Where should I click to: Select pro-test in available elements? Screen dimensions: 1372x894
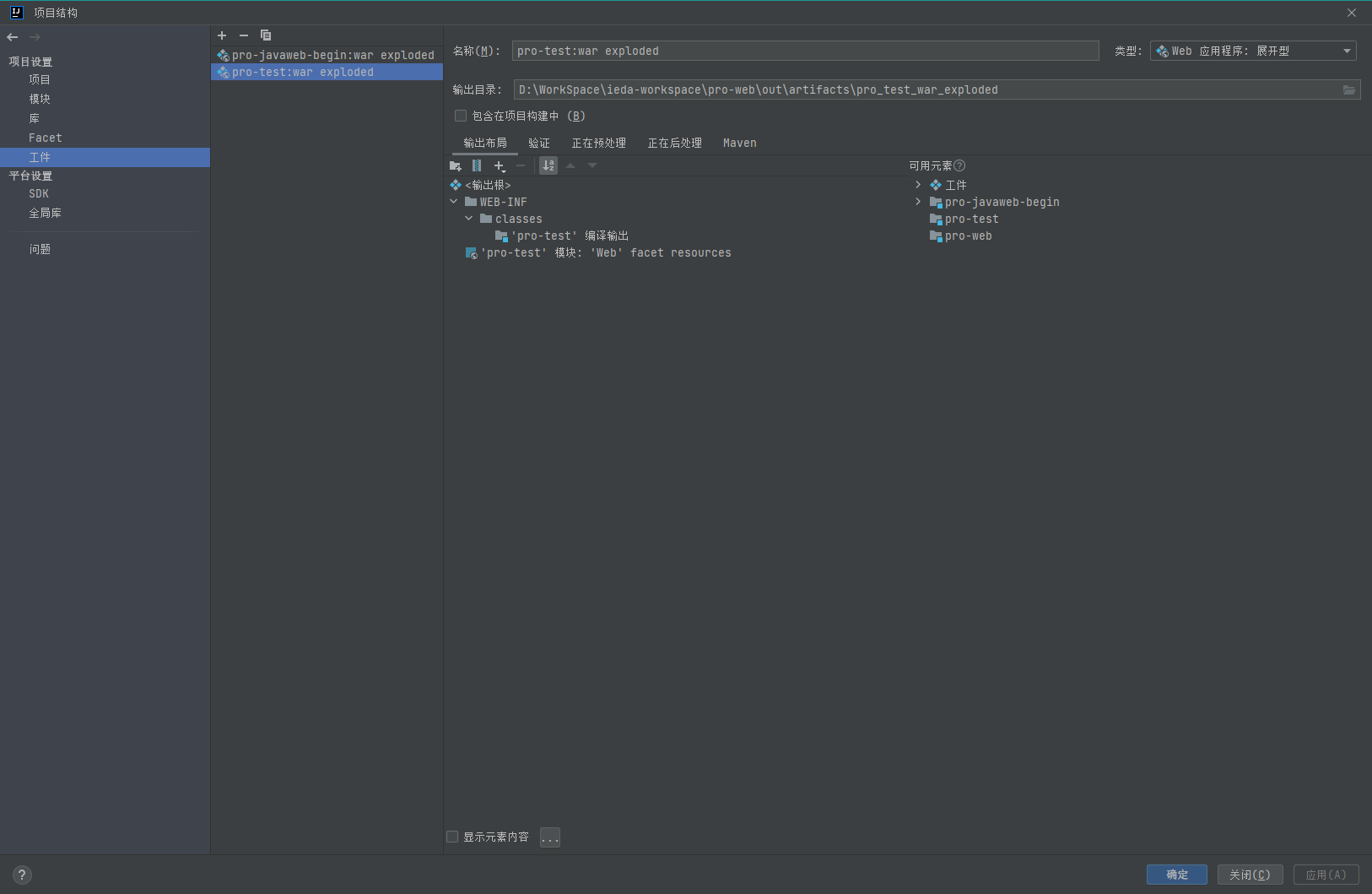964,219
